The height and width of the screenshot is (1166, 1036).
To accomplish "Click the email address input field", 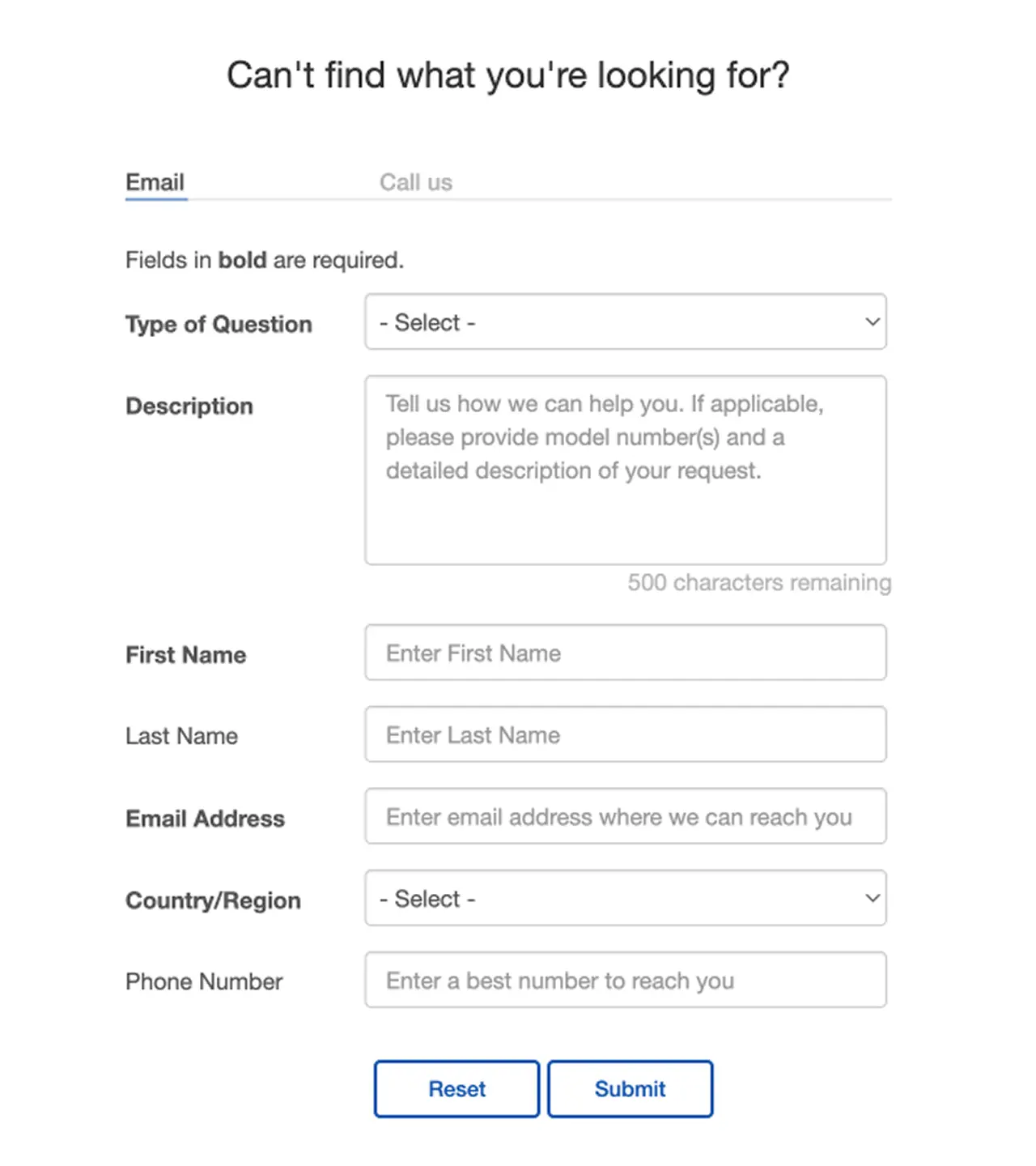I will (626, 816).
